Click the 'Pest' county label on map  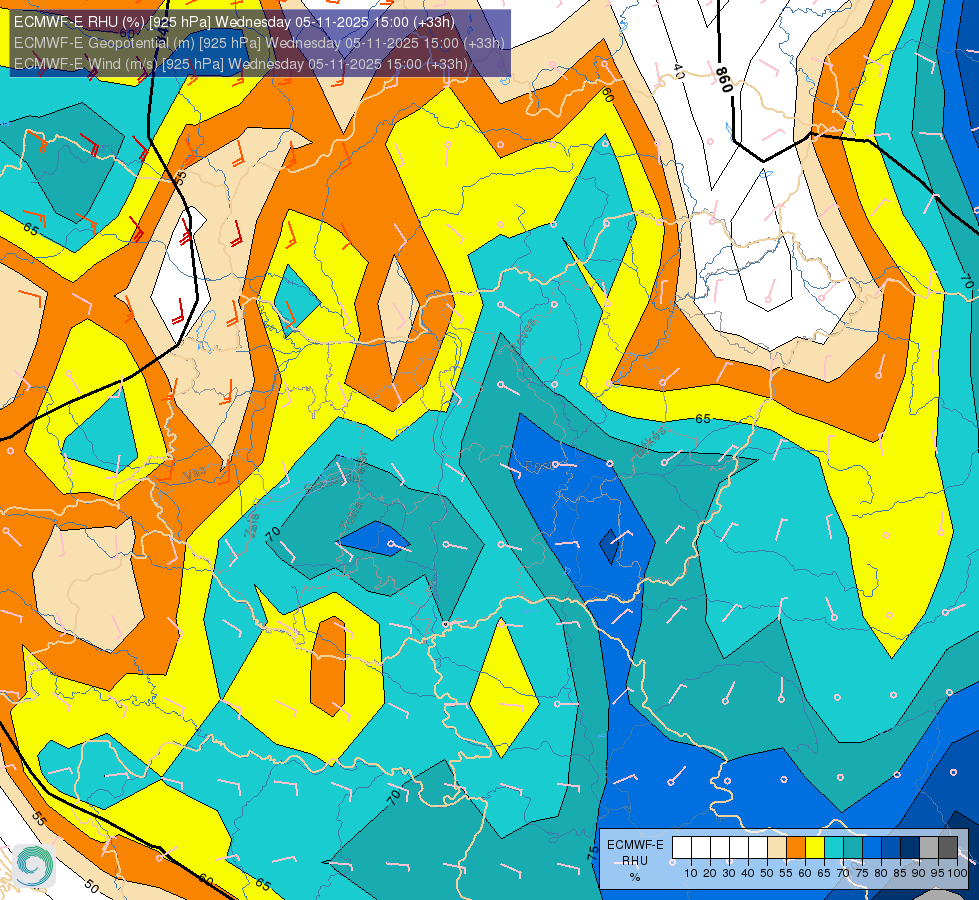pyautogui.click(x=538, y=465)
